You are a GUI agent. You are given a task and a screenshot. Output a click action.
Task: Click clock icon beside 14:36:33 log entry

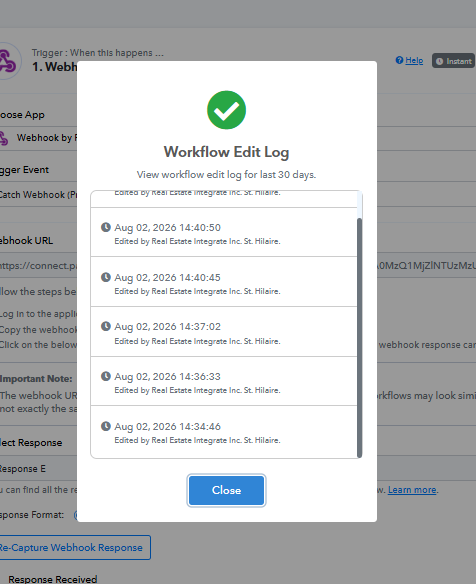(x=106, y=376)
